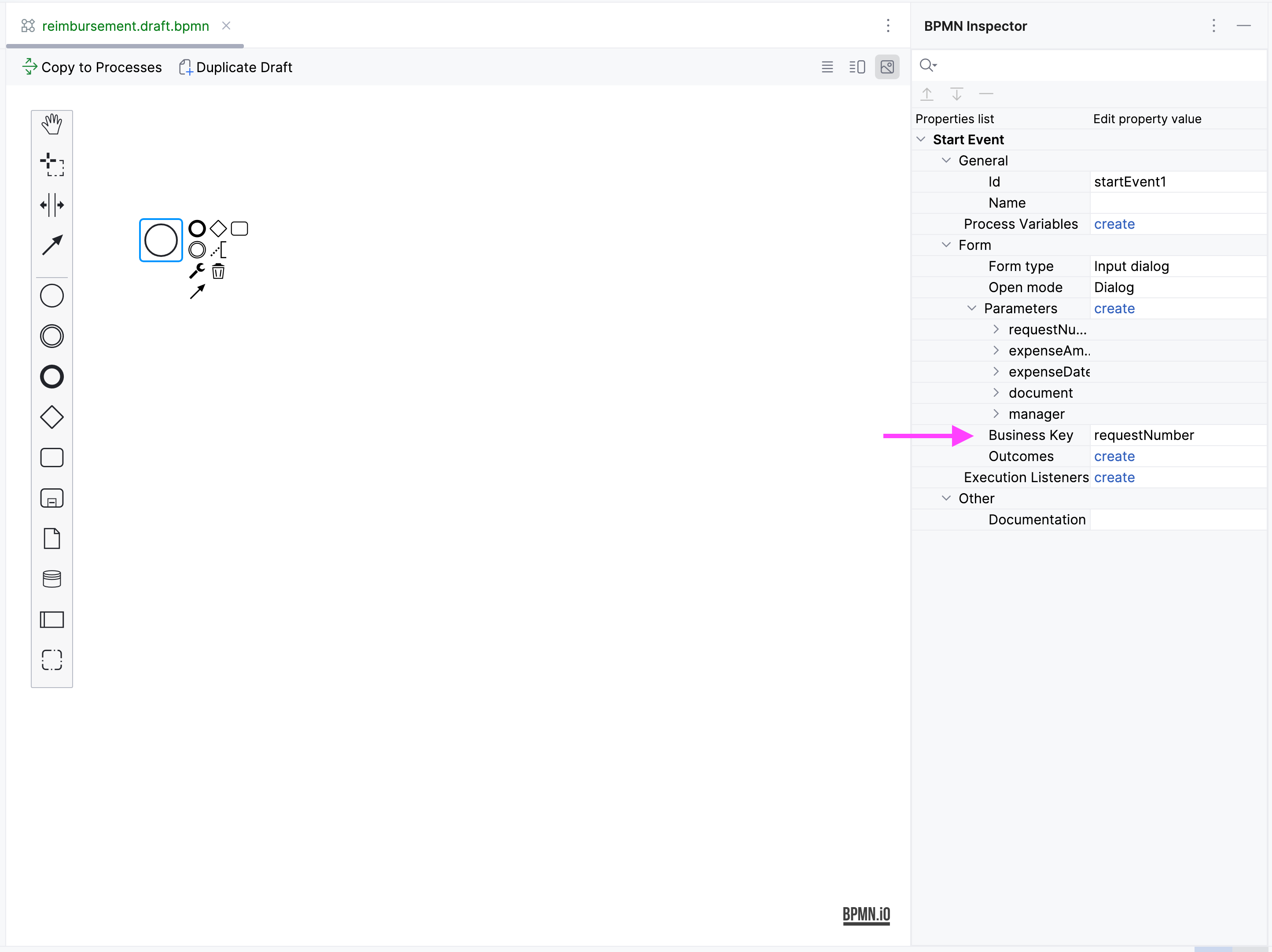Click create link for Outcomes
This screenshot has height=952, width=1272.
(x=1114, y=457)
